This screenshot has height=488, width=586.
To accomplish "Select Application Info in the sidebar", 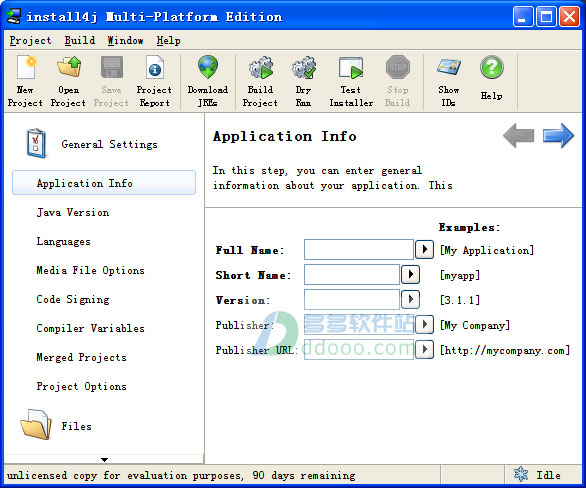I will click(104, 183).
